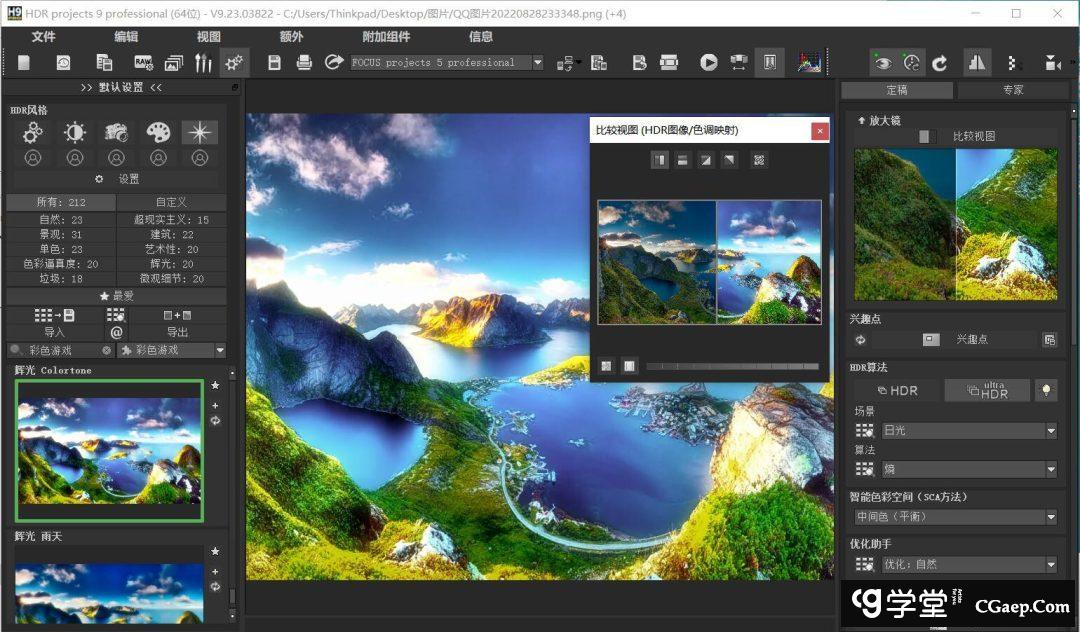This screenshot has height=632, width=1080.
Task: Select the brightness sun HDR style icon
Action: coord(75,132)
